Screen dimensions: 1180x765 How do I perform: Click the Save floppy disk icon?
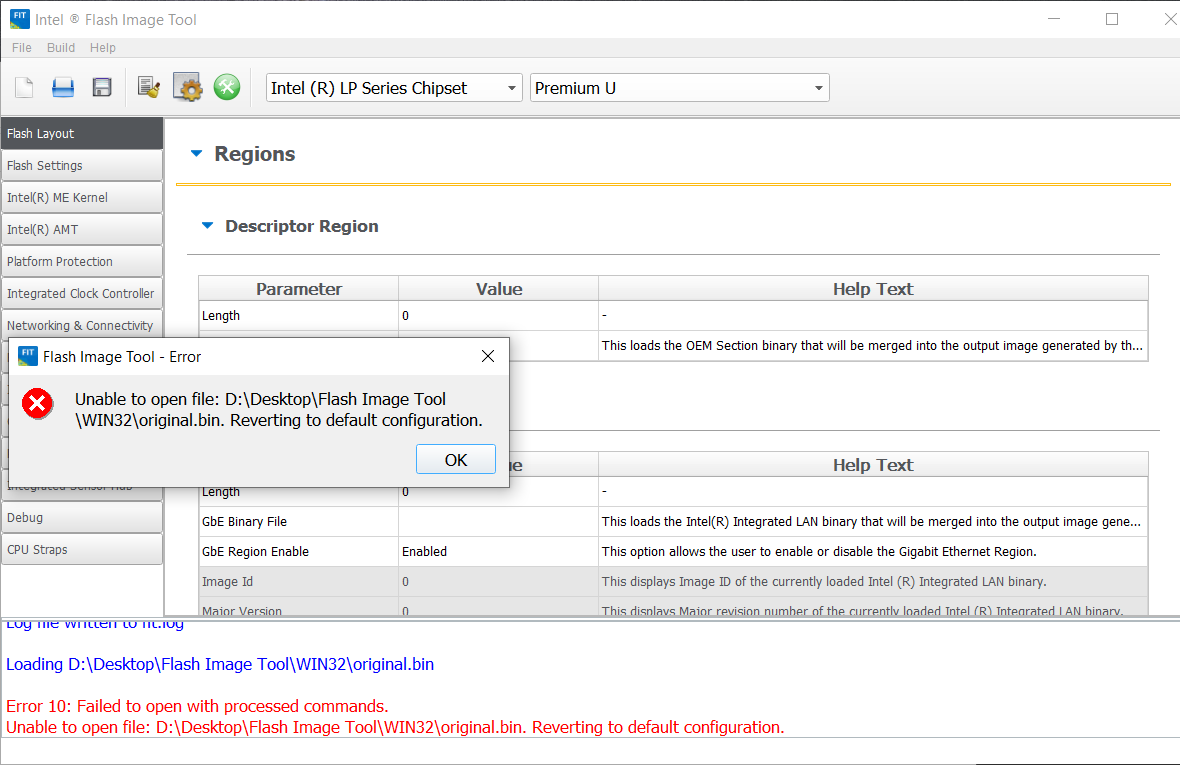coord(102,88)
